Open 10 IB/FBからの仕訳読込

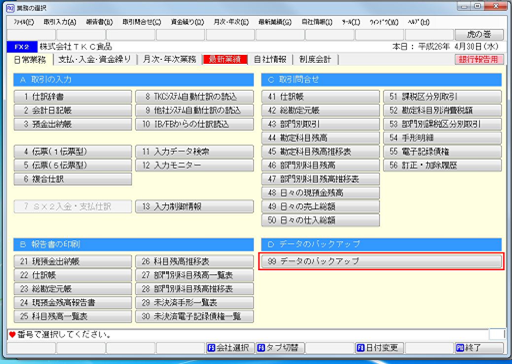(194, 124)
